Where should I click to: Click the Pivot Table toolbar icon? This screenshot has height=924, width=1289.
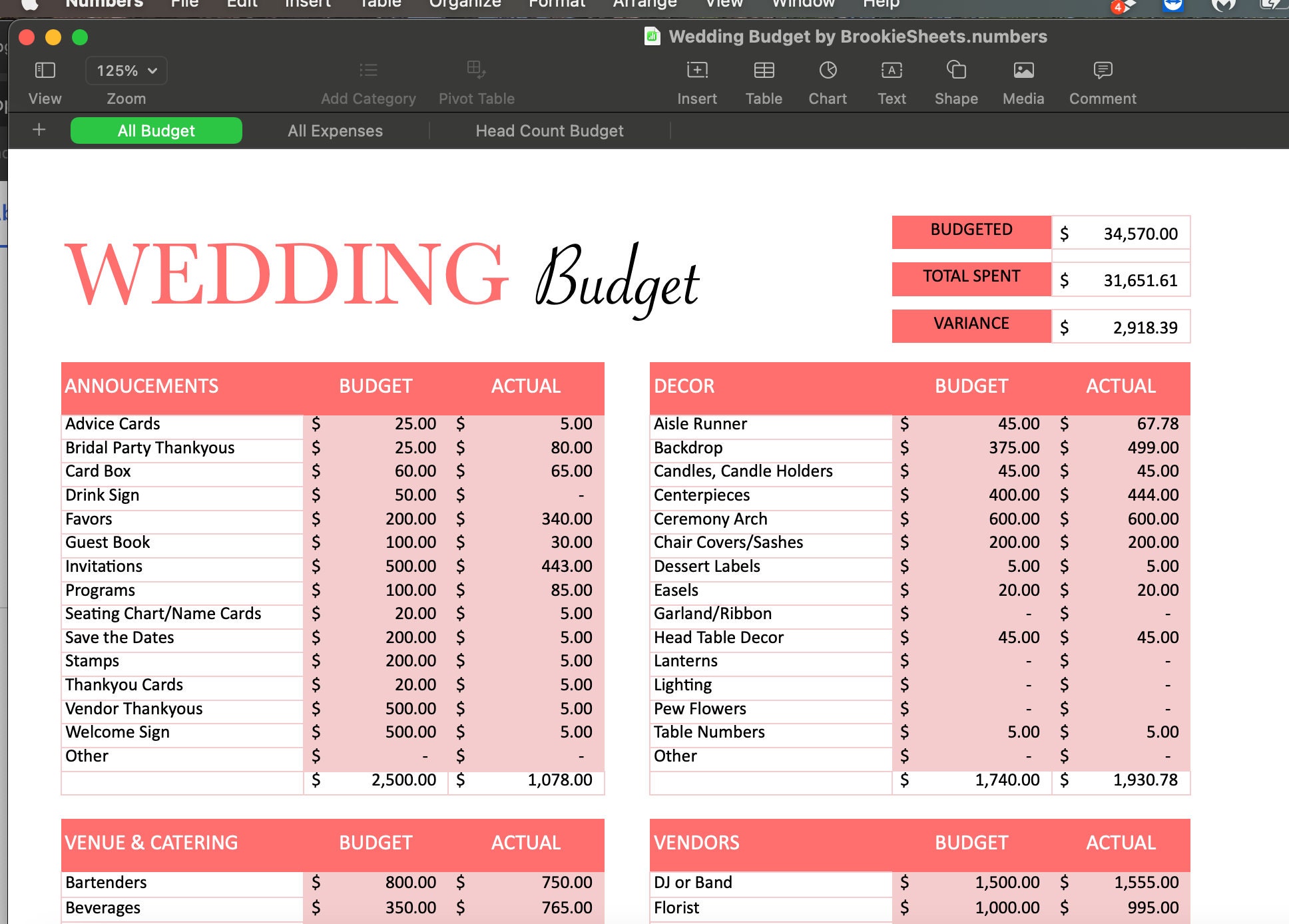click(477, 80)
